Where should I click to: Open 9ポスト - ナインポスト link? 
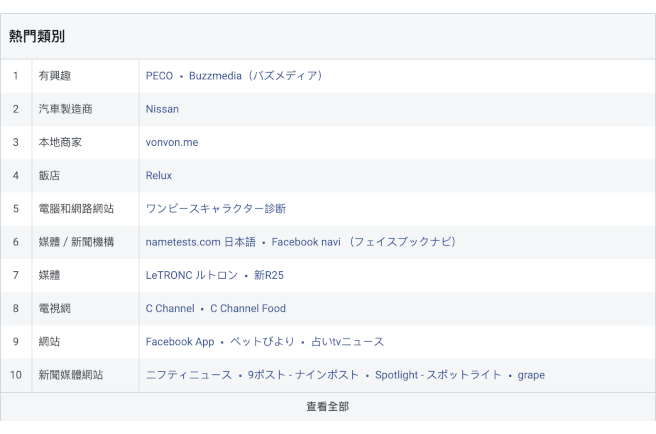pos(303,375)
